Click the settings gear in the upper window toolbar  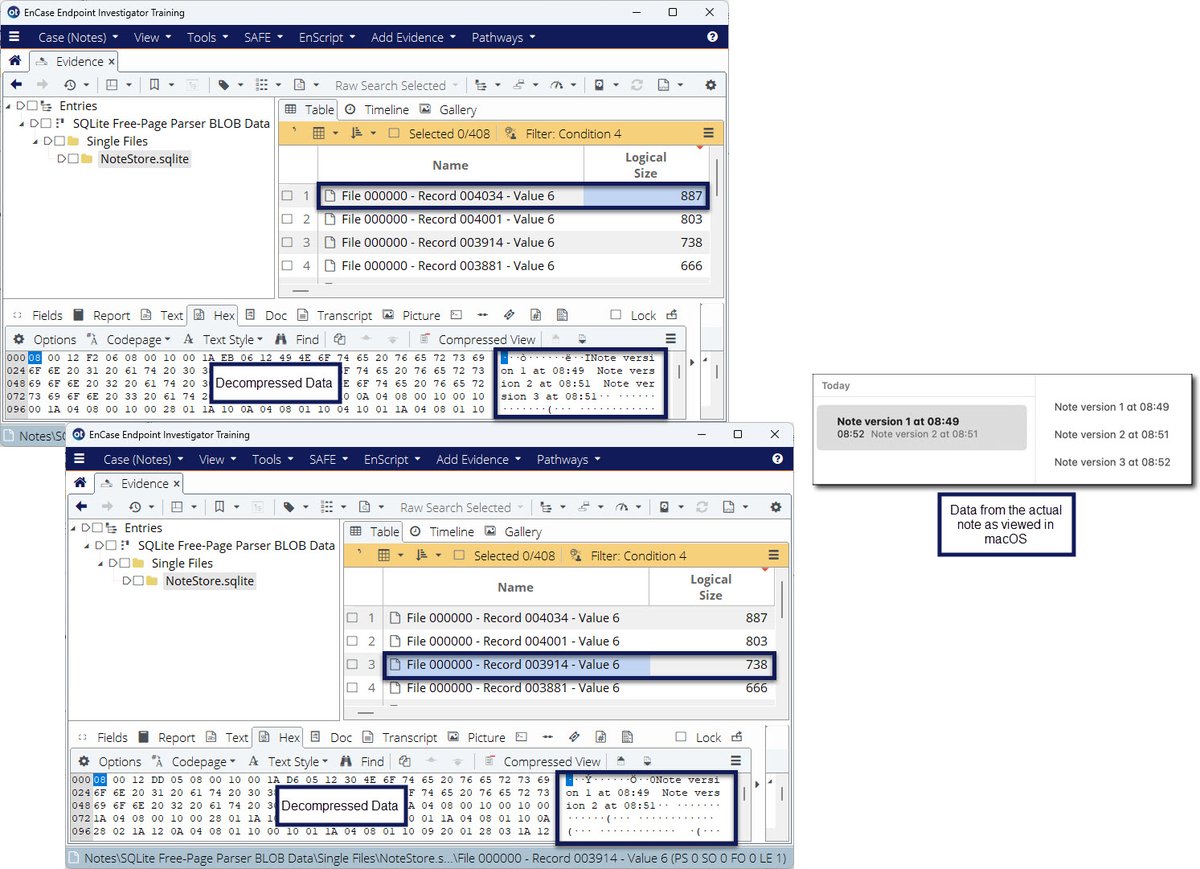[711, 86]
